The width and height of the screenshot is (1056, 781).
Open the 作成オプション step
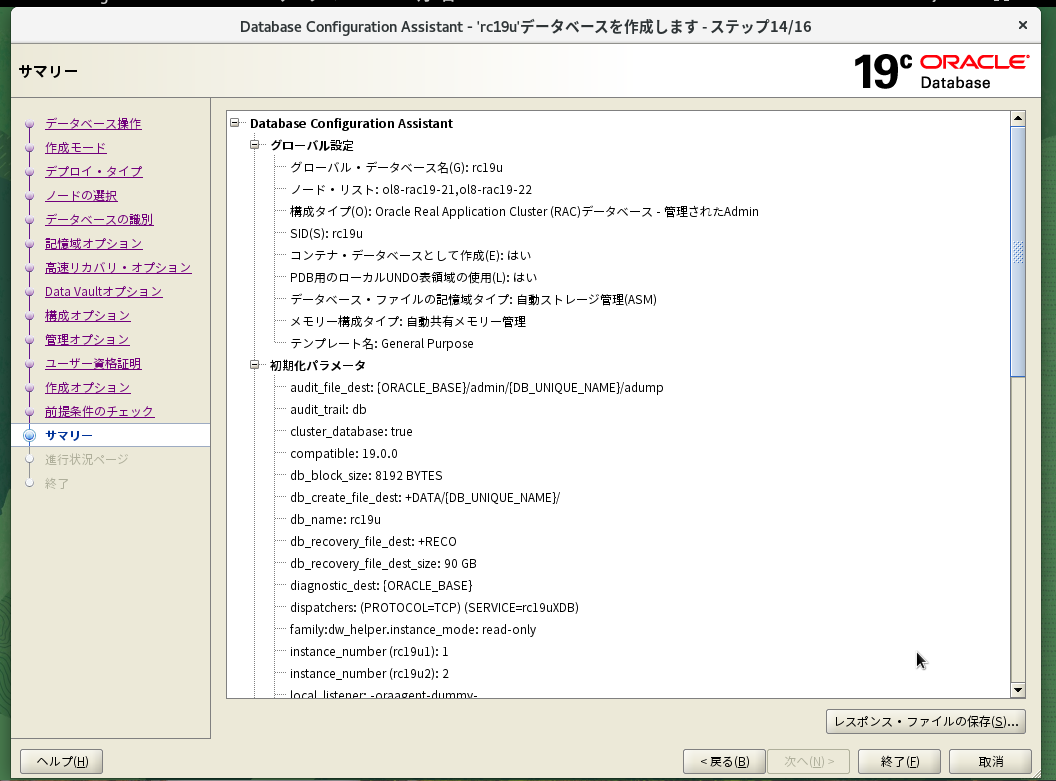[x=88, y=388]
